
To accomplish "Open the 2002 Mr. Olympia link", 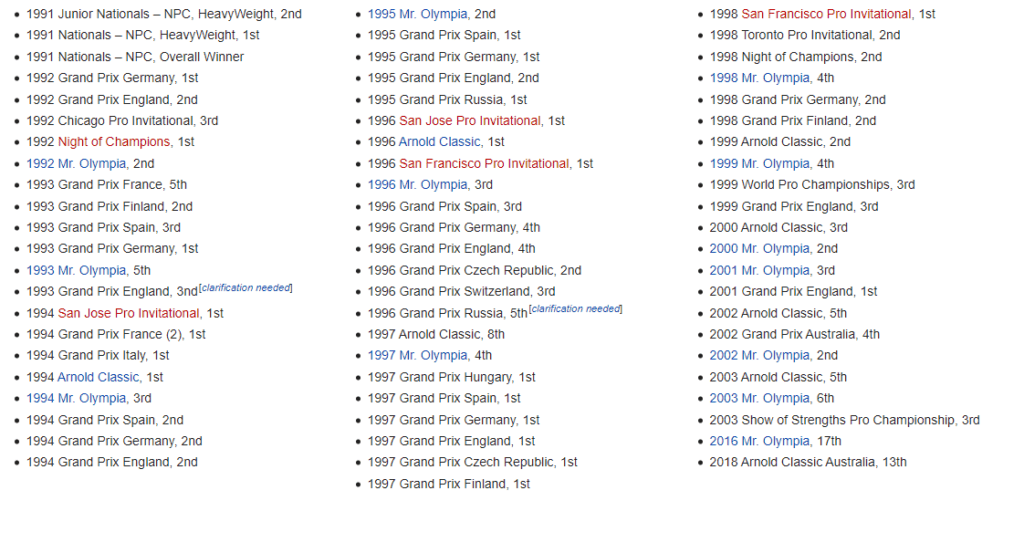I will (760, 355).
